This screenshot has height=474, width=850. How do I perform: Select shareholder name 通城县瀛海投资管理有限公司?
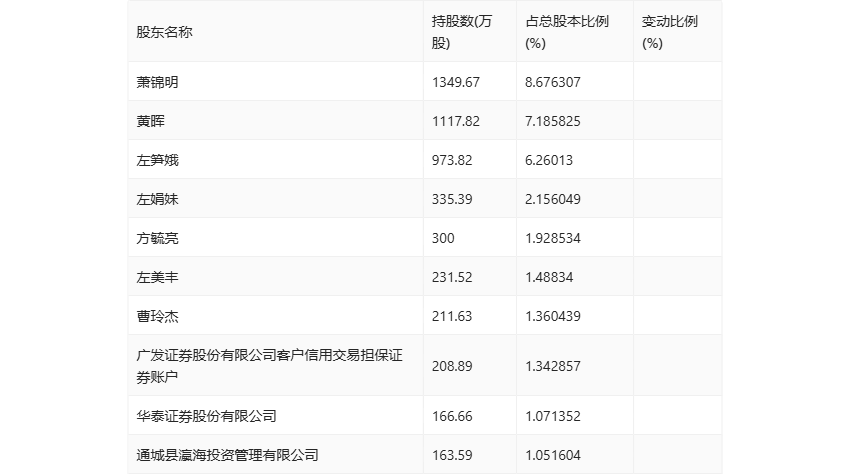pyautogui.click(x=228, y=455)
